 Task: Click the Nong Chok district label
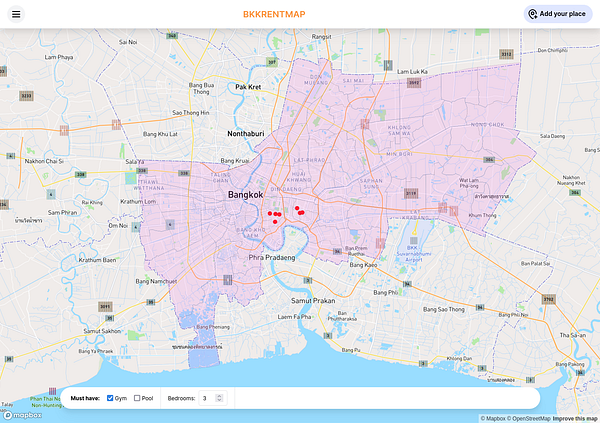pos(488,124)
